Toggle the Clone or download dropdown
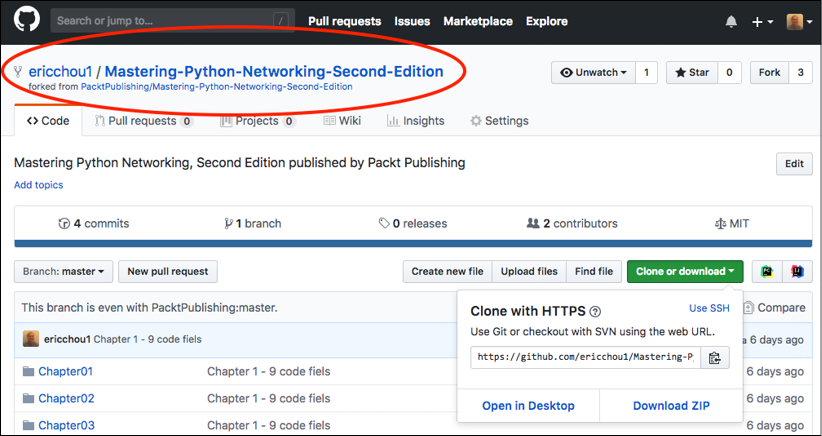This screenshot has height=436, width=822. (x=685, y=271)
